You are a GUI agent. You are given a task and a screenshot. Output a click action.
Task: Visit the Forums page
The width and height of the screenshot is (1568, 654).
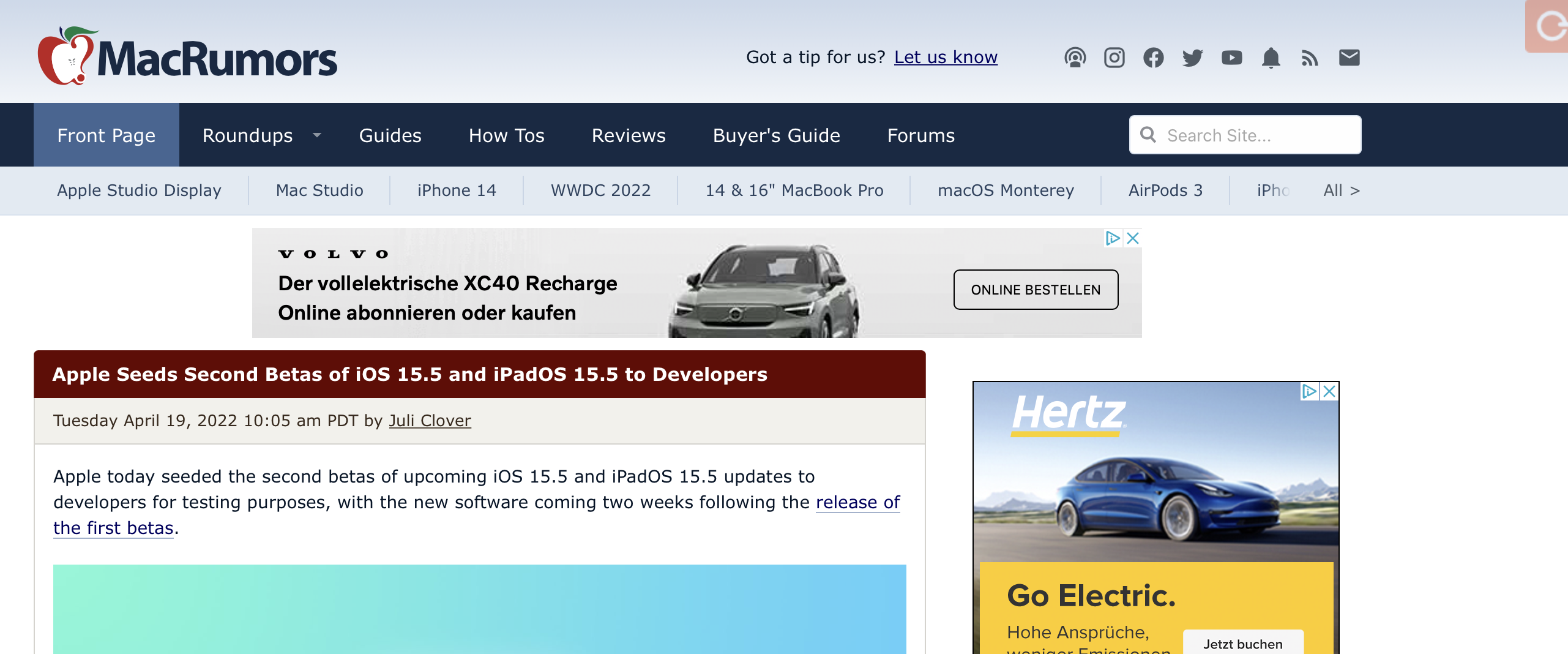[921, 135]
